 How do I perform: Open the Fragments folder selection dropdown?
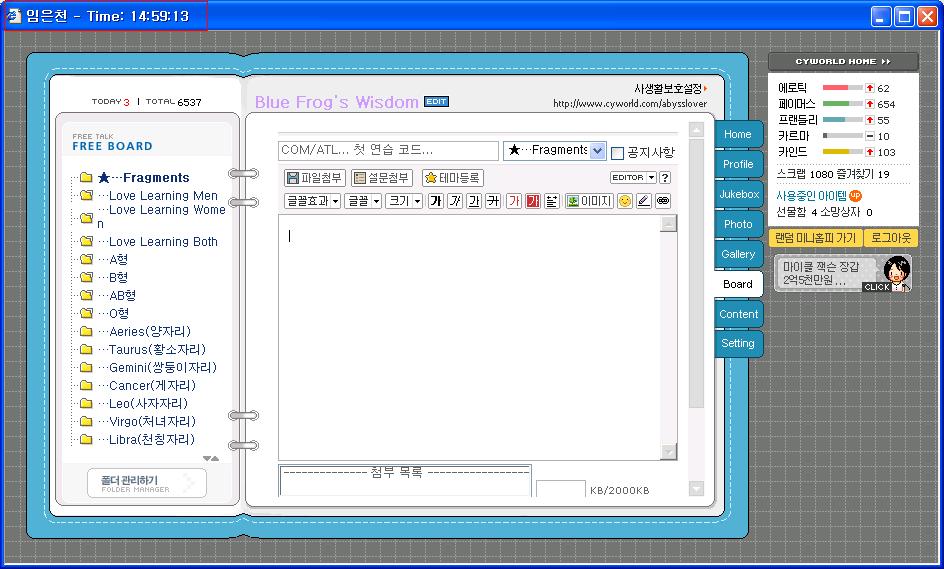pos(598,151)
